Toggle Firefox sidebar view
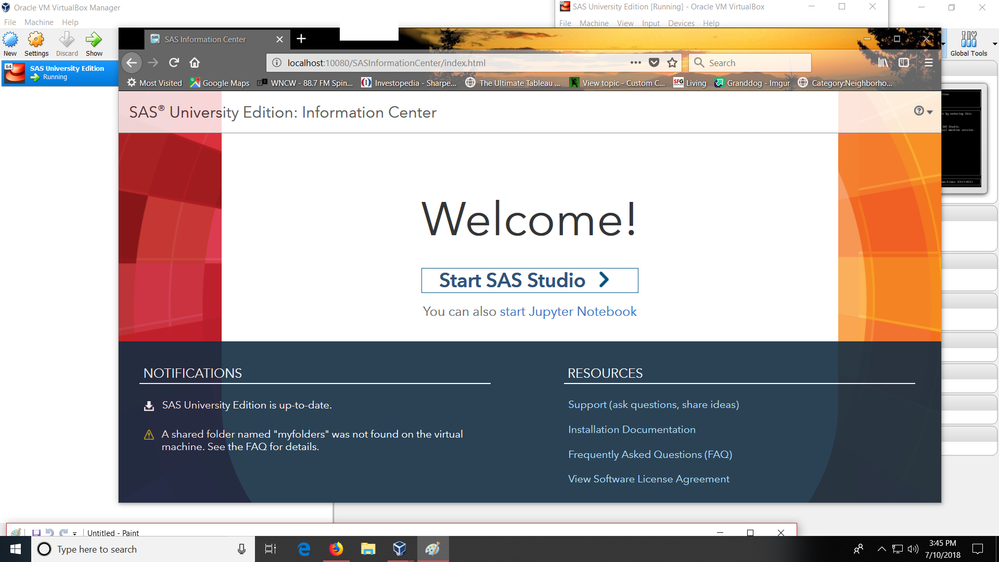The image size is (999, 562). point(903,62)
